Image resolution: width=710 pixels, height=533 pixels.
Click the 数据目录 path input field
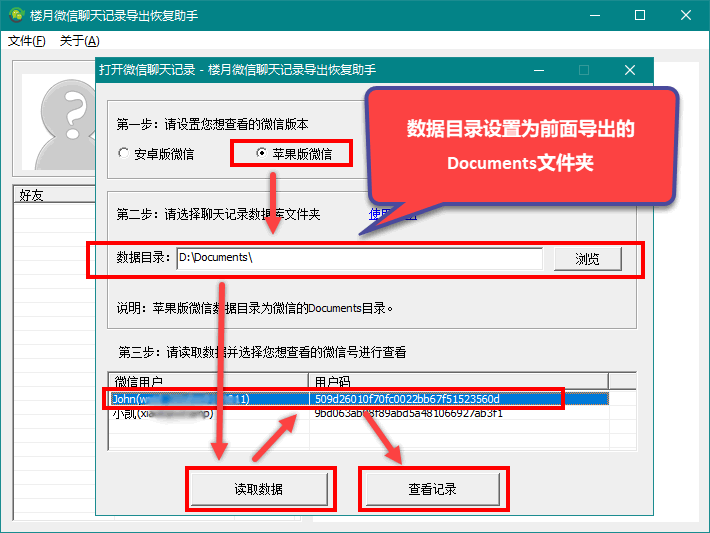click(x=359, y=258)
